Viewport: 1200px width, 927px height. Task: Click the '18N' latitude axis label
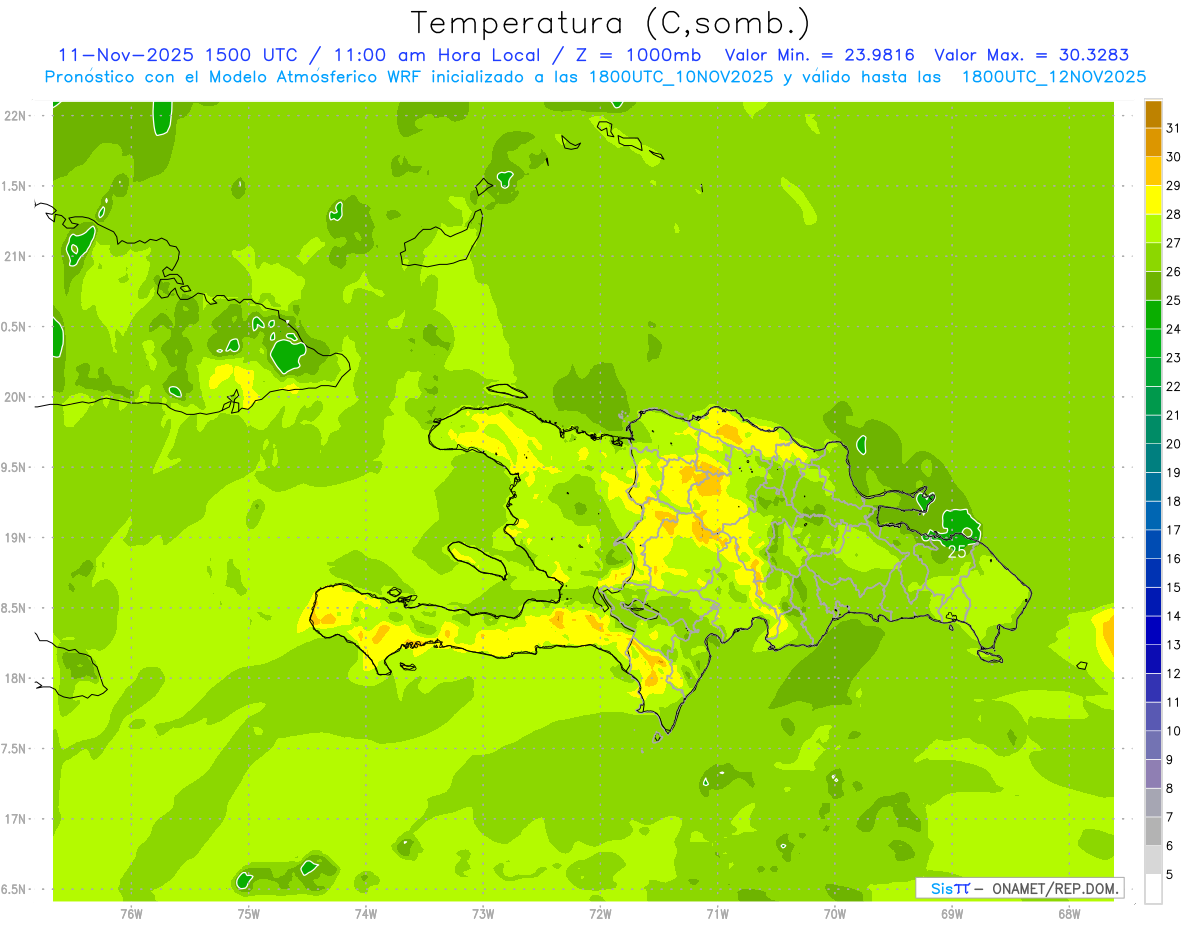[x=14, y=678]
